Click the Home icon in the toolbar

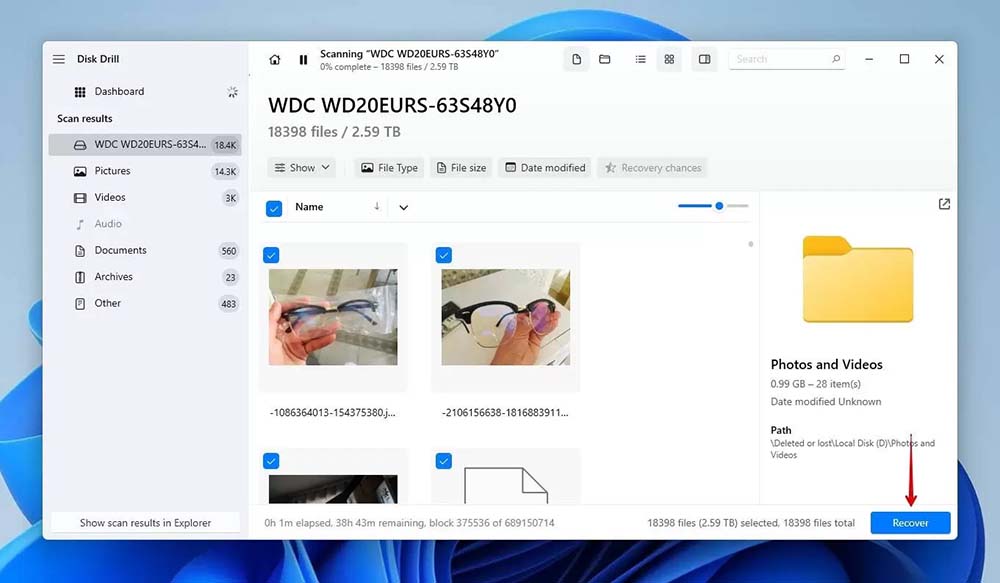tap(275, 60)
